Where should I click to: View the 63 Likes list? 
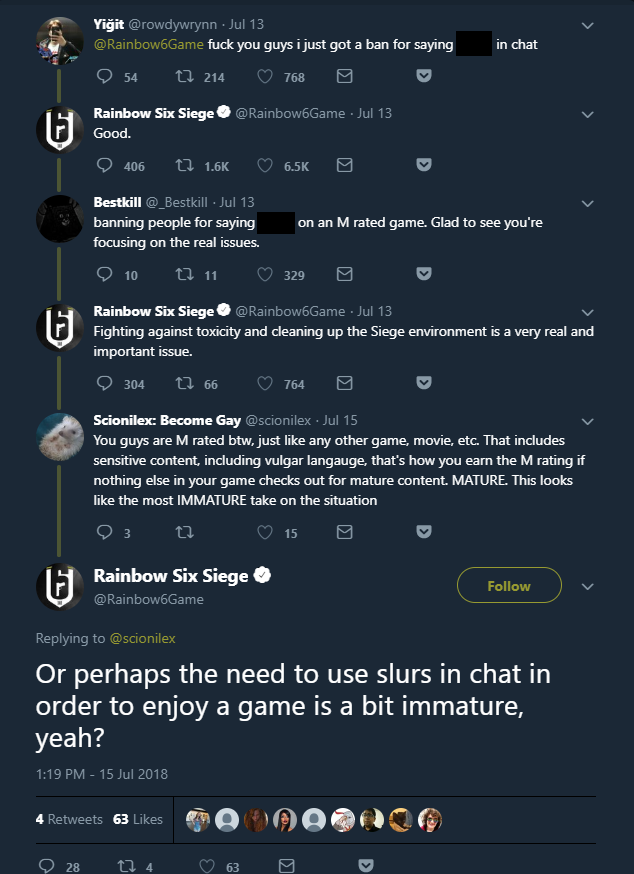pos(138,819)
